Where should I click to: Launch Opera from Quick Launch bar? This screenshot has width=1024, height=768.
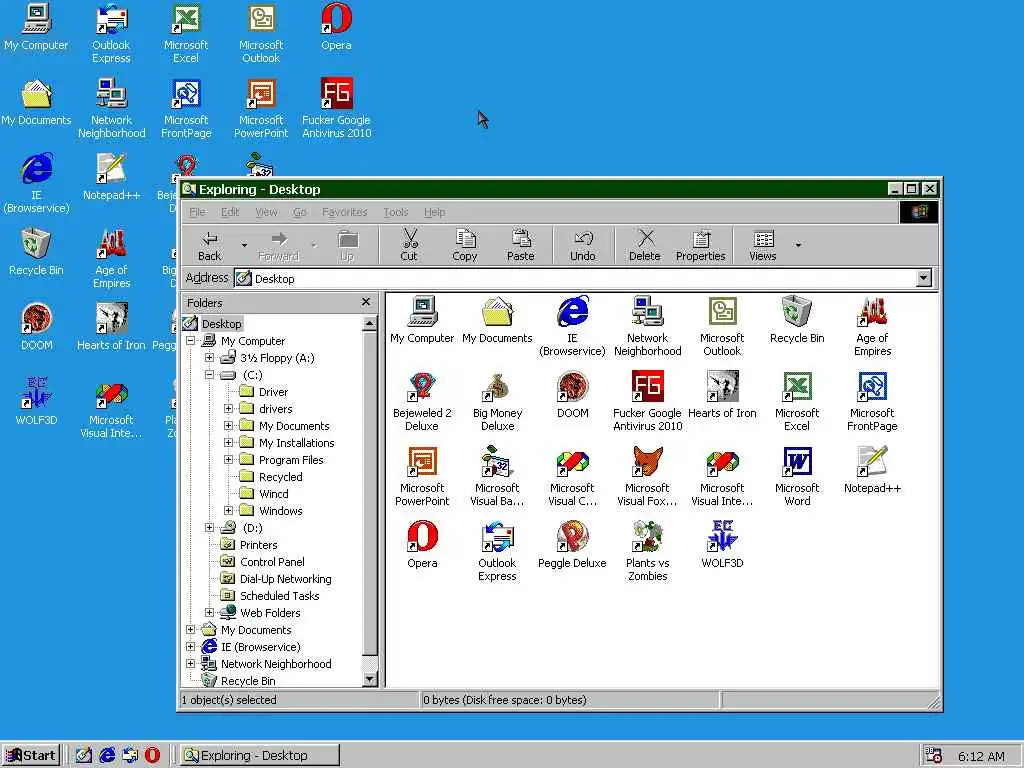pyautogui.click(x=152, y=756)
